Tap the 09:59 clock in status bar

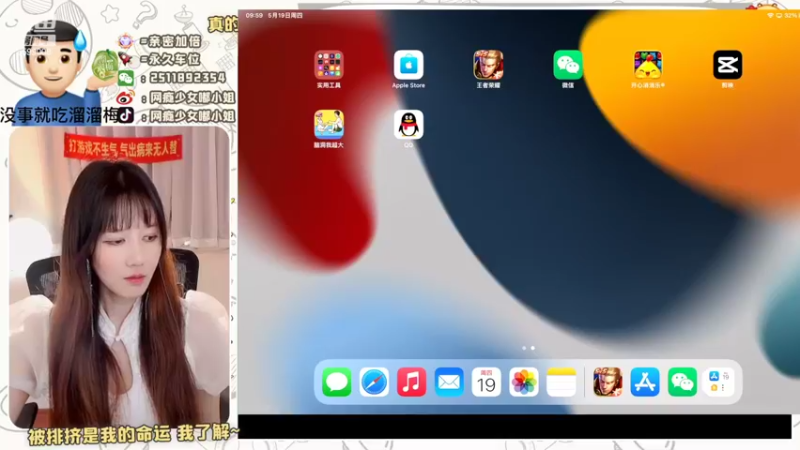click(254, 15)
